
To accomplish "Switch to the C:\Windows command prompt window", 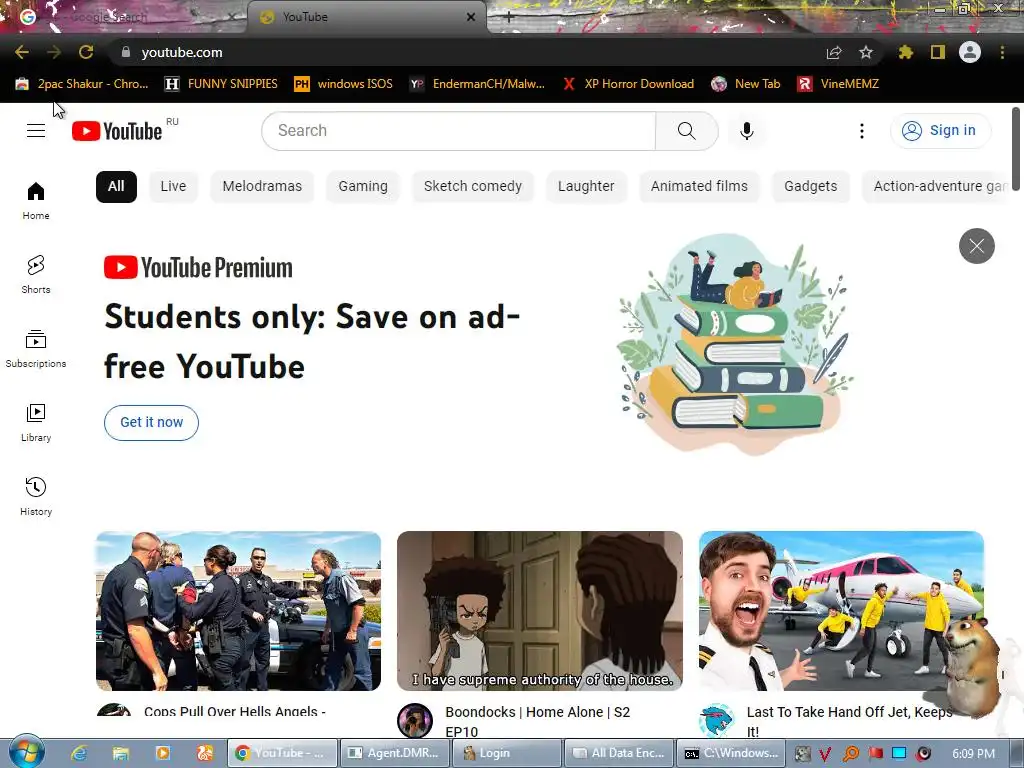I will coord(731,753).
